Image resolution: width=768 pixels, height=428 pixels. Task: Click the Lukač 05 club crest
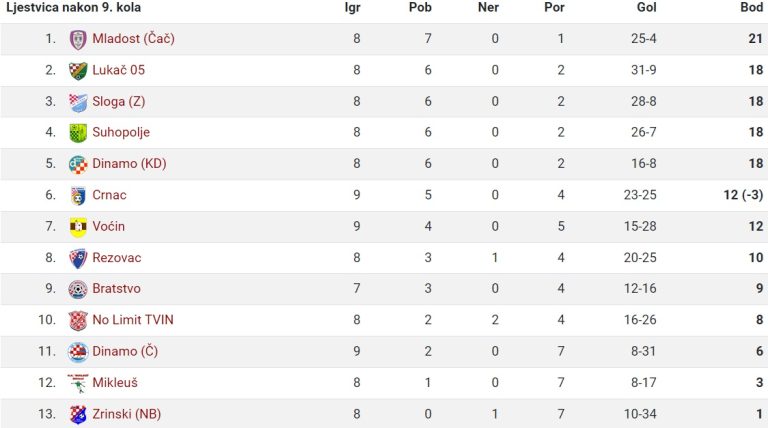(78, 71)
